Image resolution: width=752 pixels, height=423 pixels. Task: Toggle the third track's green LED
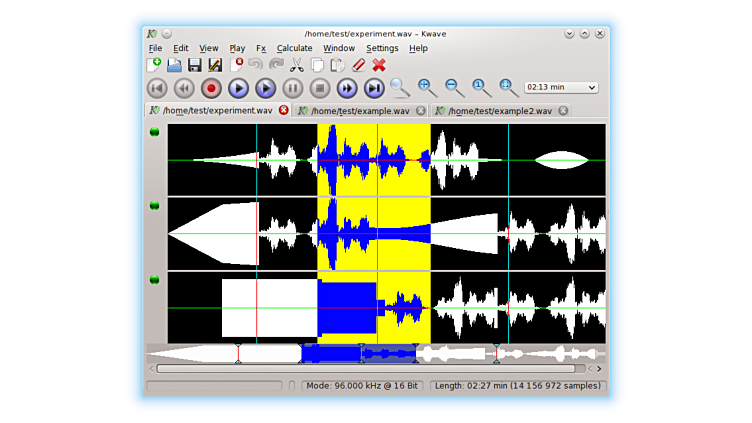point(155,279)
